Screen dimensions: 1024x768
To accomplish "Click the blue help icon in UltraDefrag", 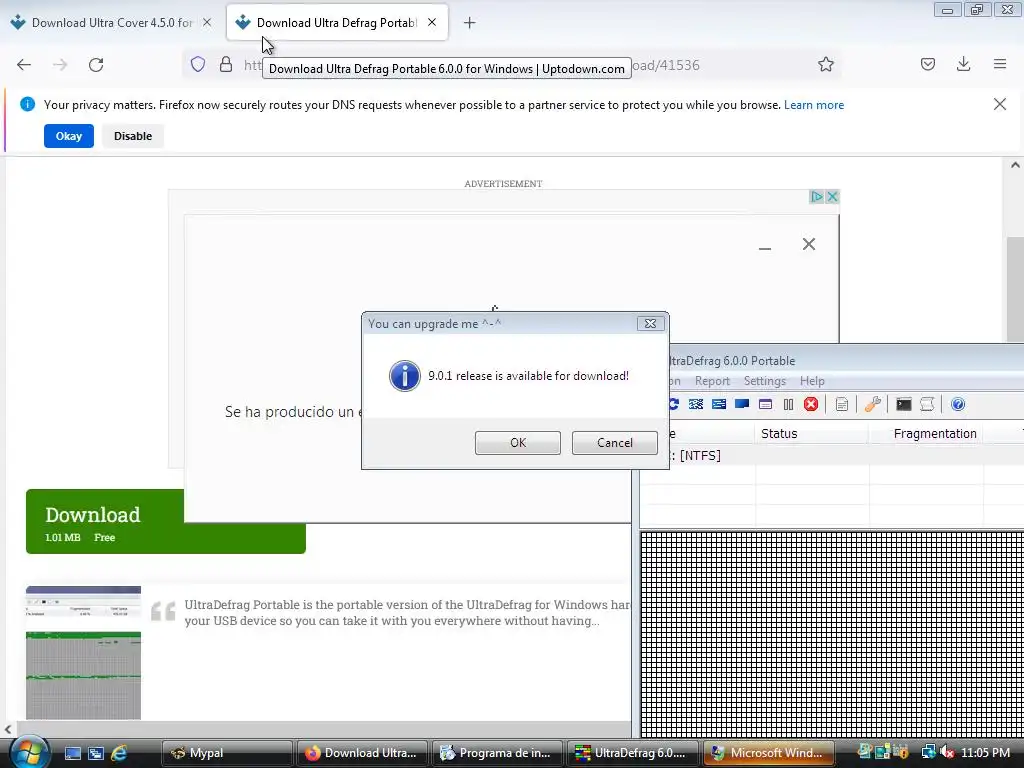I will [x=957, y=404].
